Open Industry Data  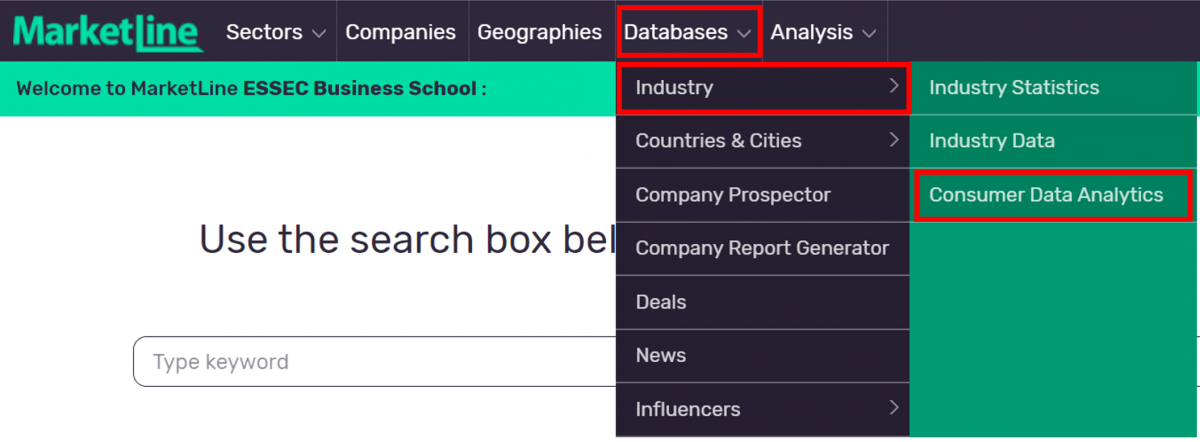coord(1055,141)
